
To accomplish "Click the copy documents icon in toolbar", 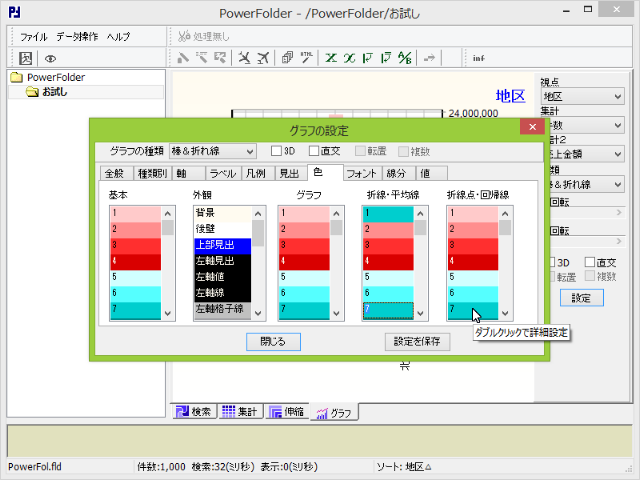I will [x=287, y=58].
